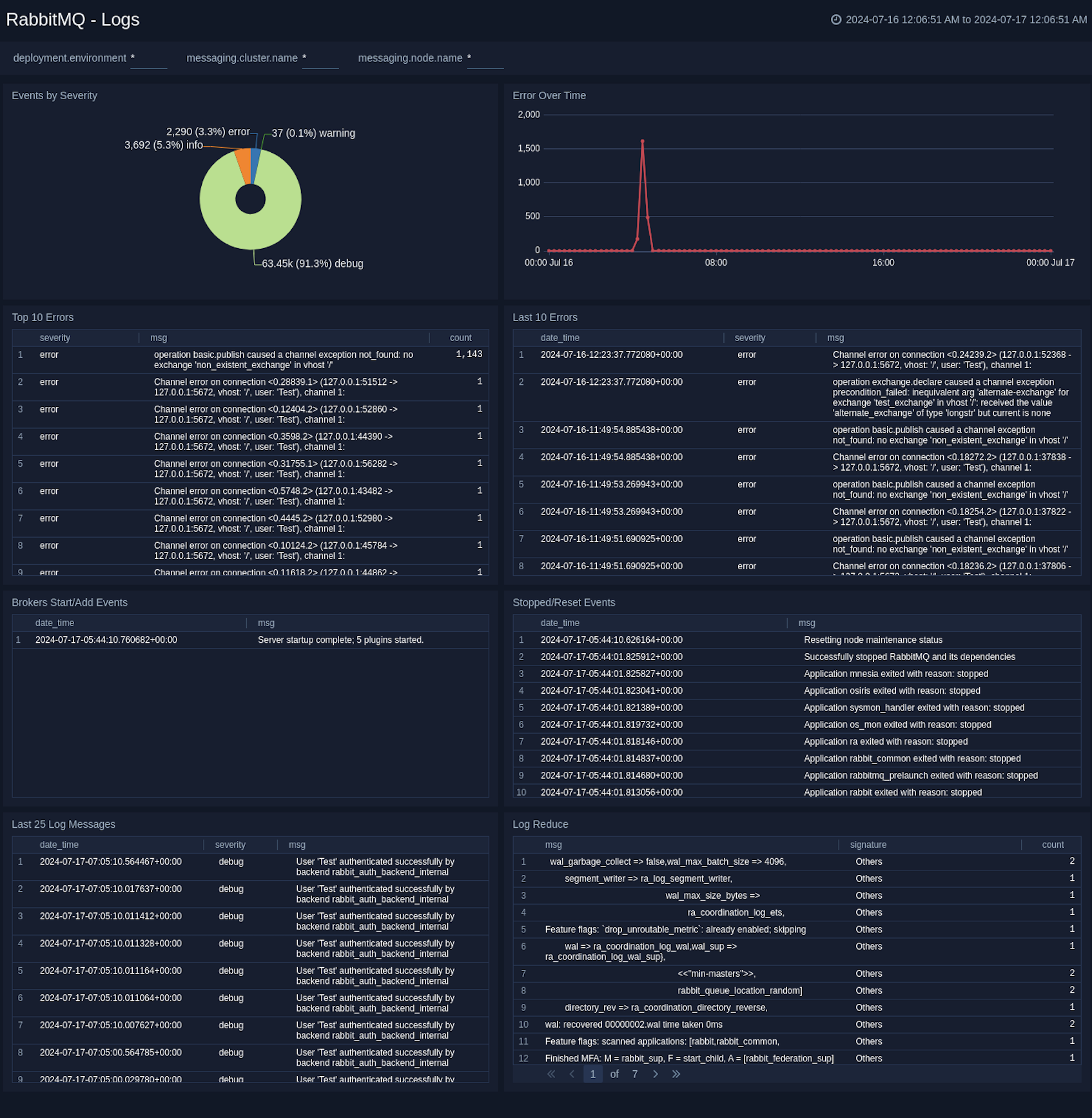Sort Last 25 Log Messages by severity header

pos(230,845)
